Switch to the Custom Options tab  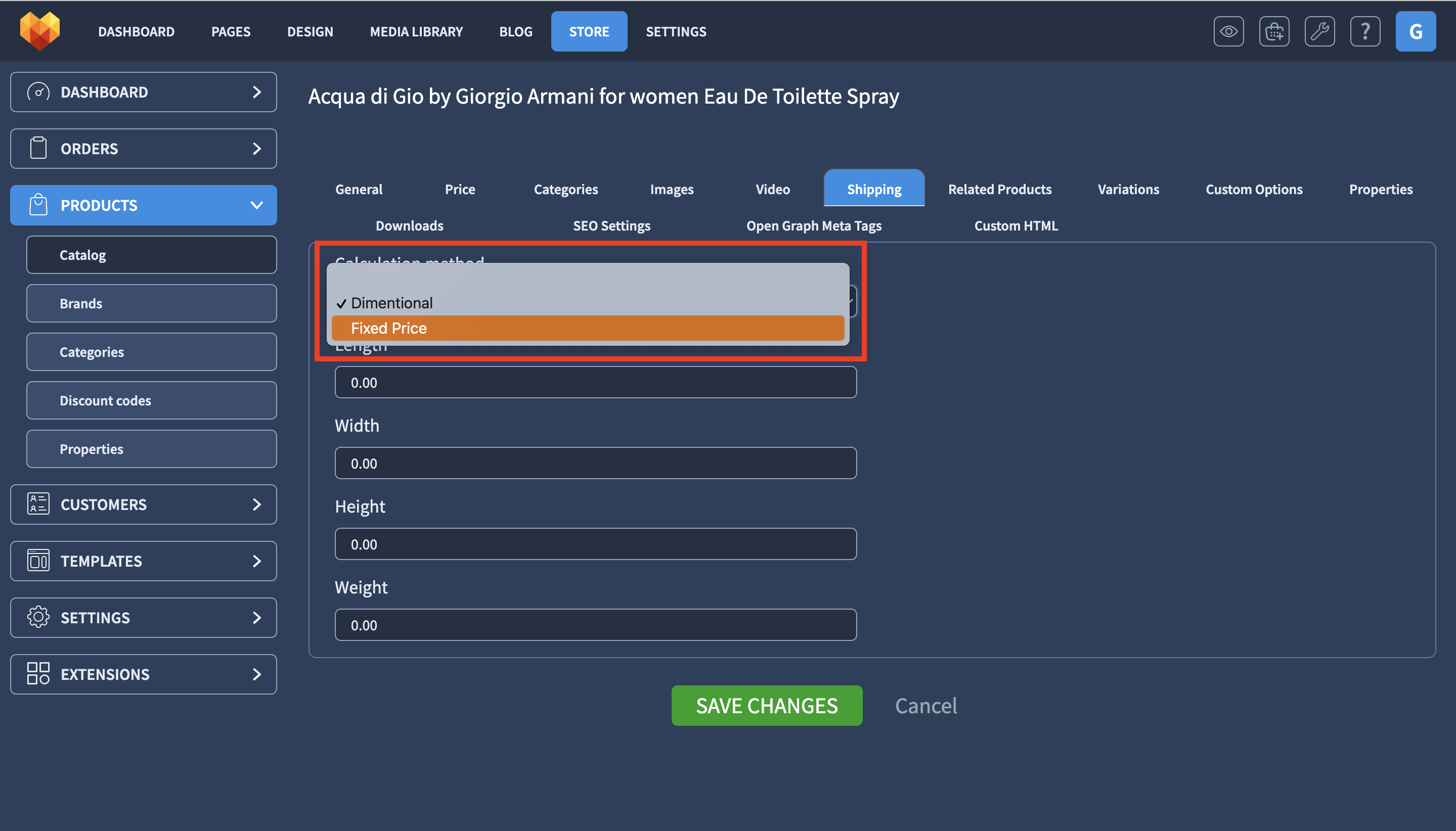point(1253,189)
